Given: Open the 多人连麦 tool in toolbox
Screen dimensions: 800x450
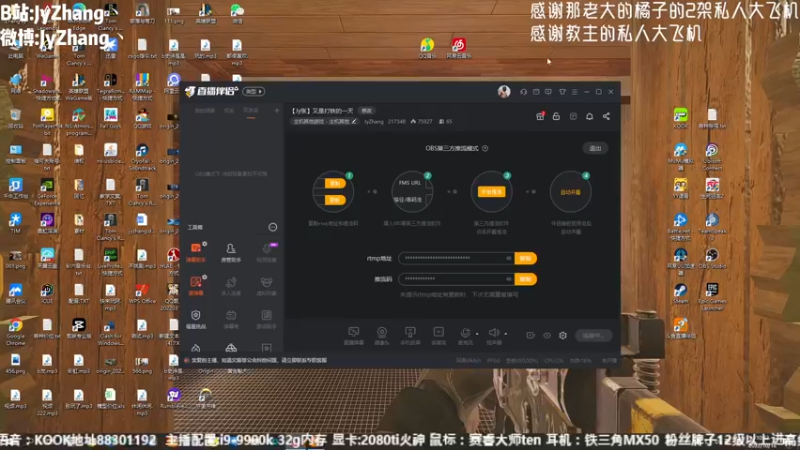Looking at the screenshot, I should (x=231, y=286).
